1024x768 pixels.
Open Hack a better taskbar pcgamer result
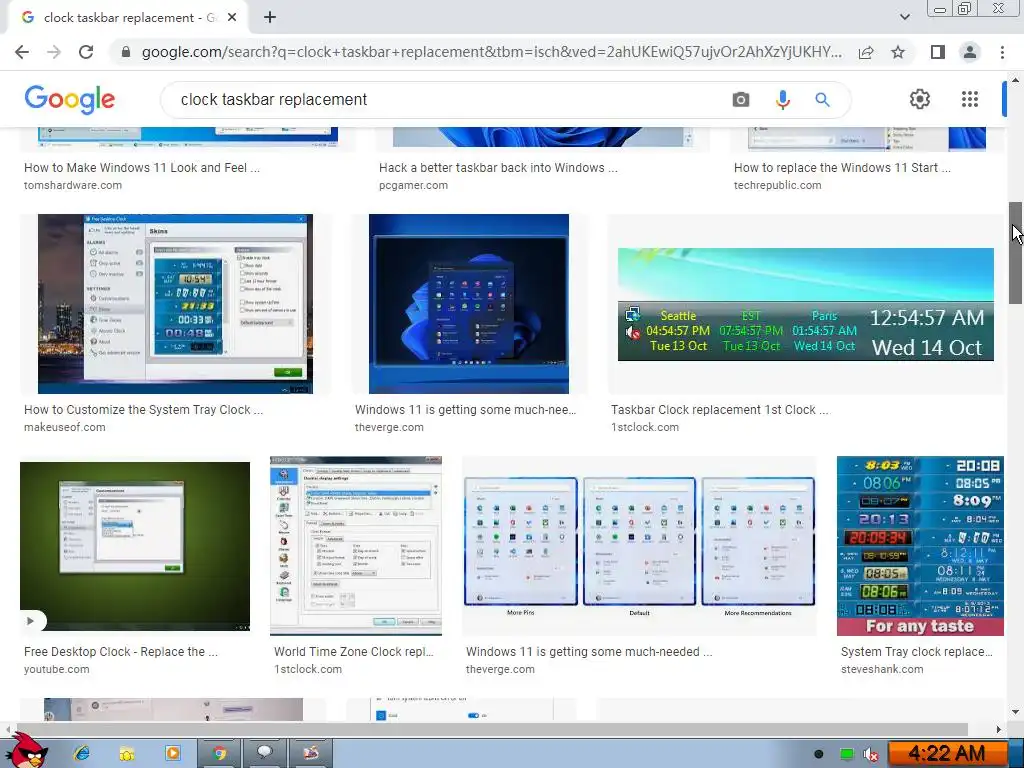tap(498, 168)
